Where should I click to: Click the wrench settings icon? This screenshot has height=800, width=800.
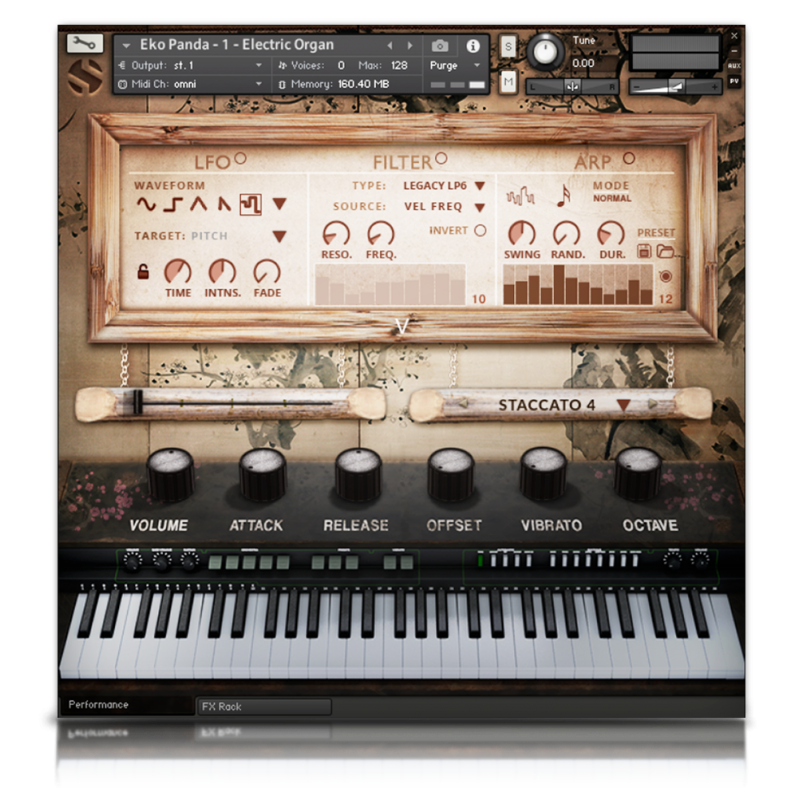click(x=85, y=43)
